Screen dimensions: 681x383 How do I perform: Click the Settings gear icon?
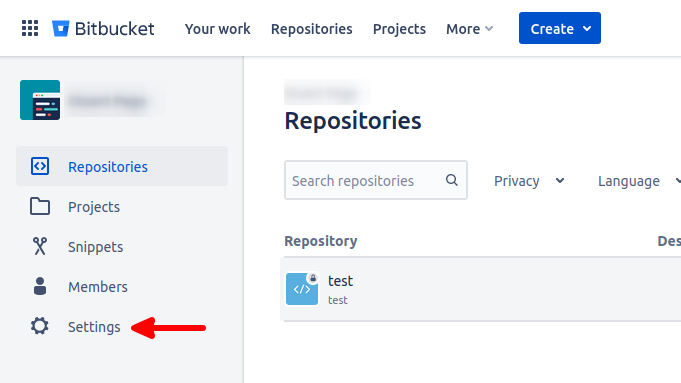(40, 326)
